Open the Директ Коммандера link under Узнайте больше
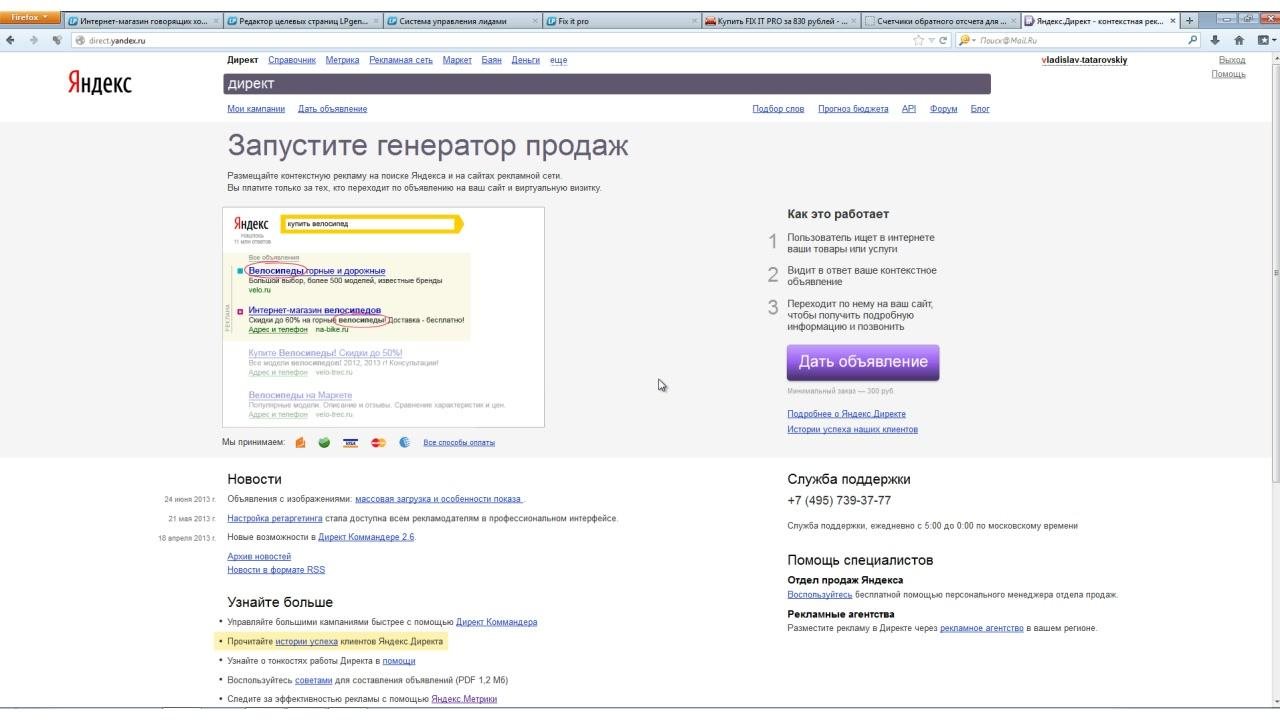This screenshot has width=1280, height=720. (497, 622)
